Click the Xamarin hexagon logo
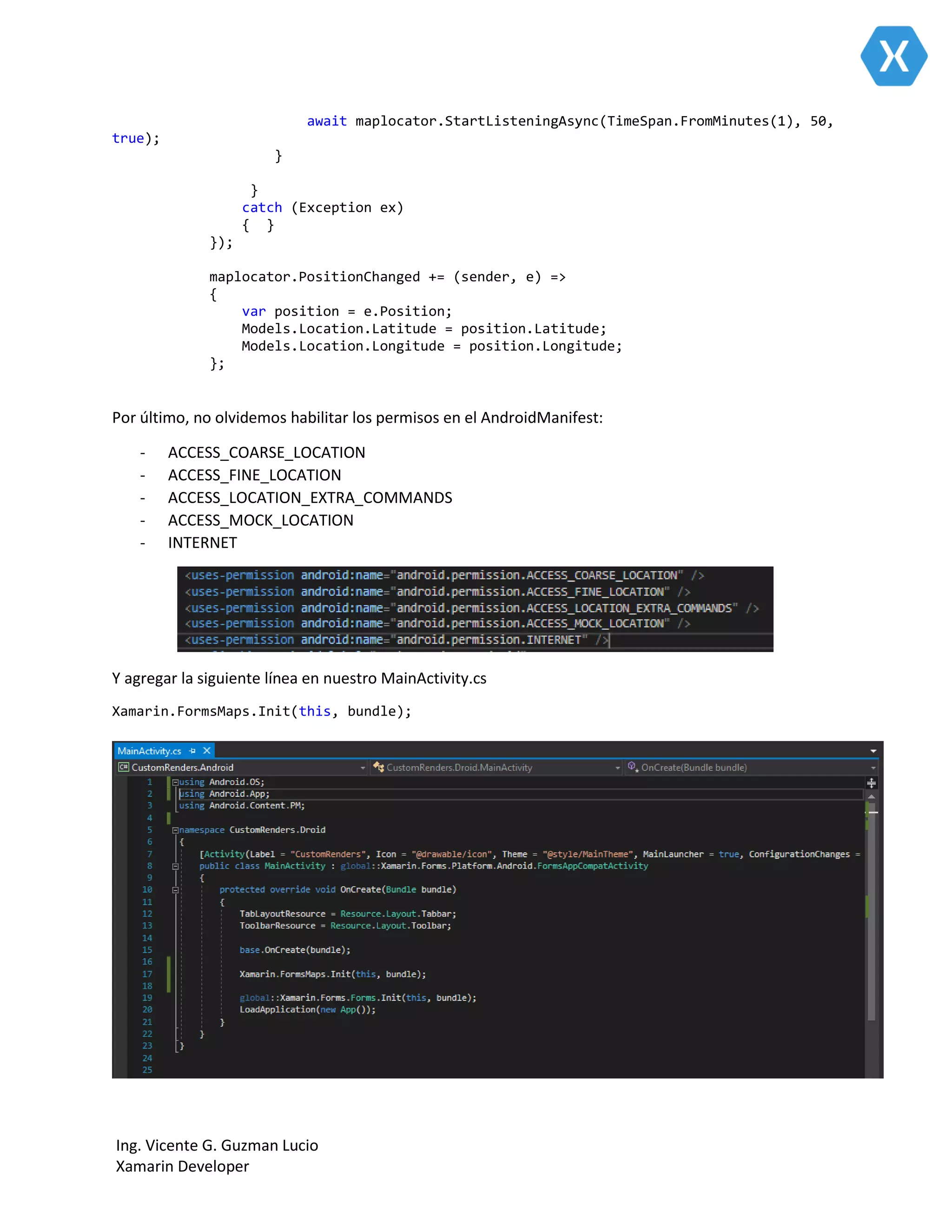The width and height of the screenshot is (952, 1232). click(x=893, y=56)
